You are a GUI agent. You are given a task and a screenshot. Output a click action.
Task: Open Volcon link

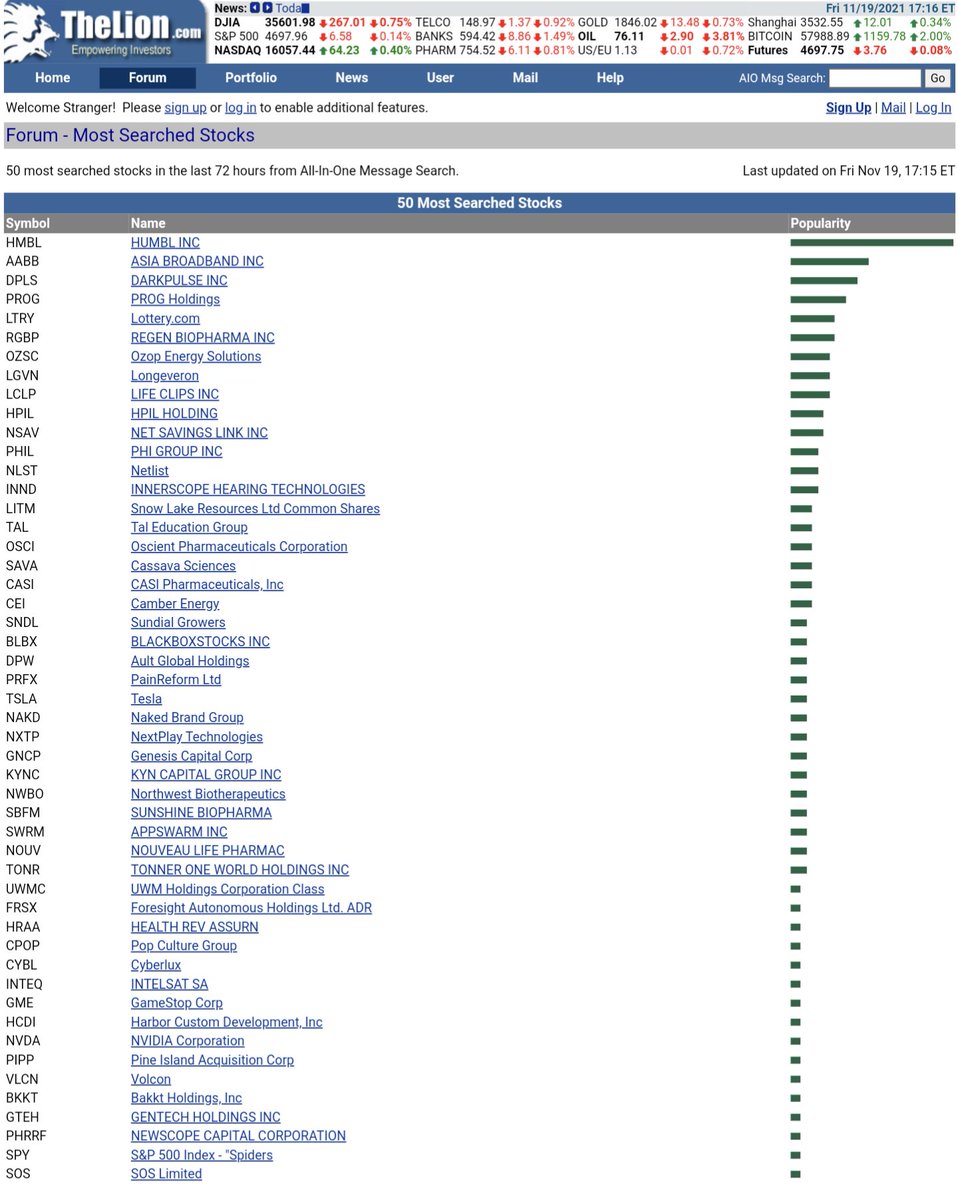click(151, 1079)
